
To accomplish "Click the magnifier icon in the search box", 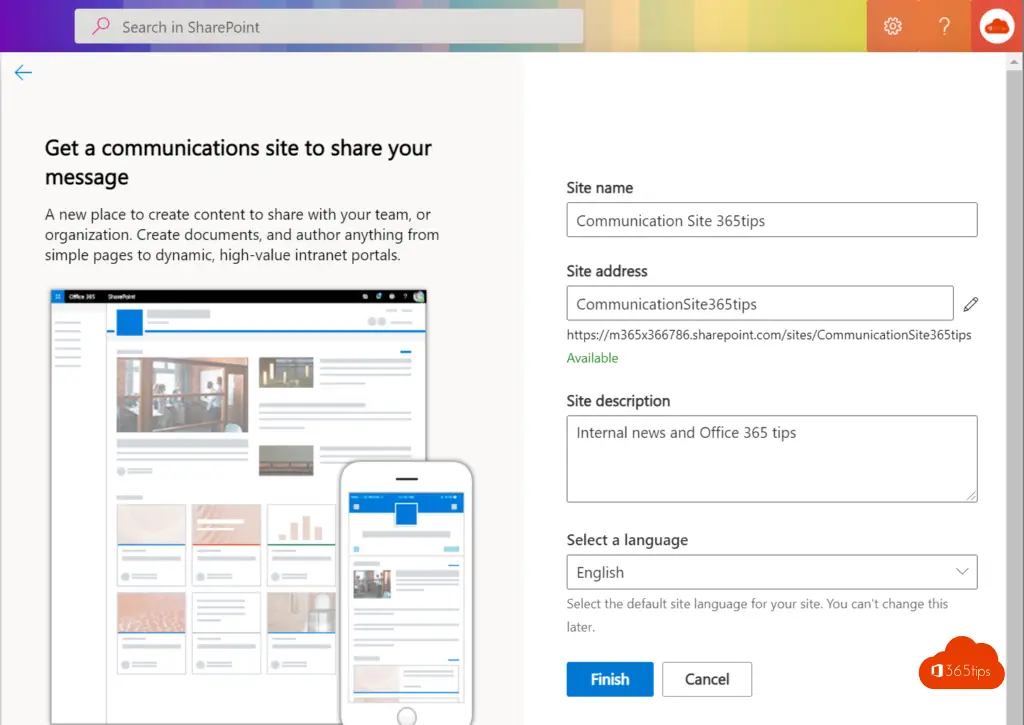I will 101,26.
